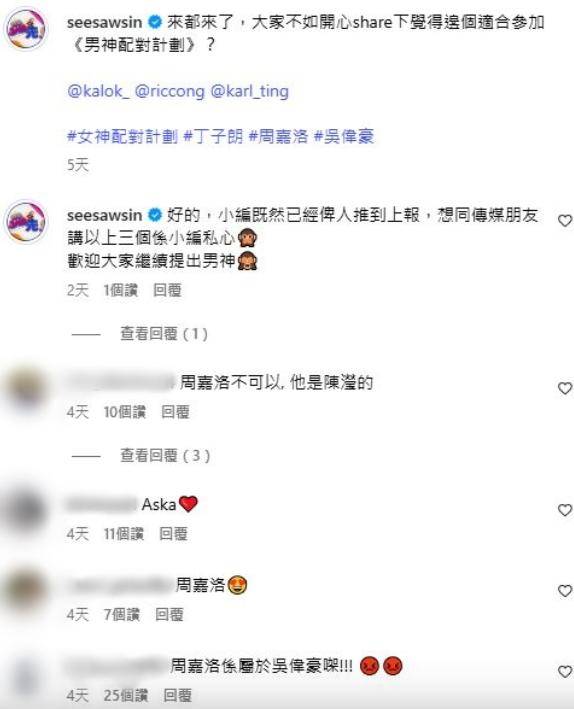The width and height of the screenshot is (574, 709).
Task: Open avatar of the Aska commenter
Action: (x=25, y=510)
